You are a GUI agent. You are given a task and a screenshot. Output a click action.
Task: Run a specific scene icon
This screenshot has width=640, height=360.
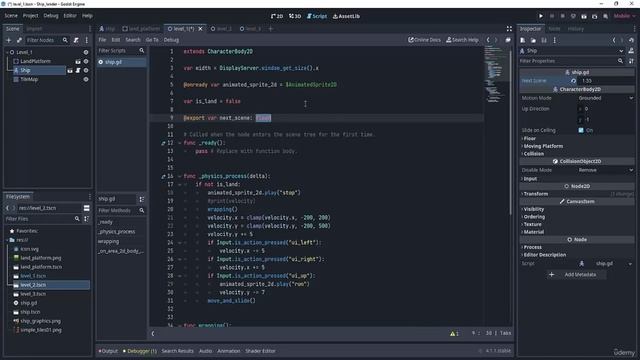coord(595,16)
